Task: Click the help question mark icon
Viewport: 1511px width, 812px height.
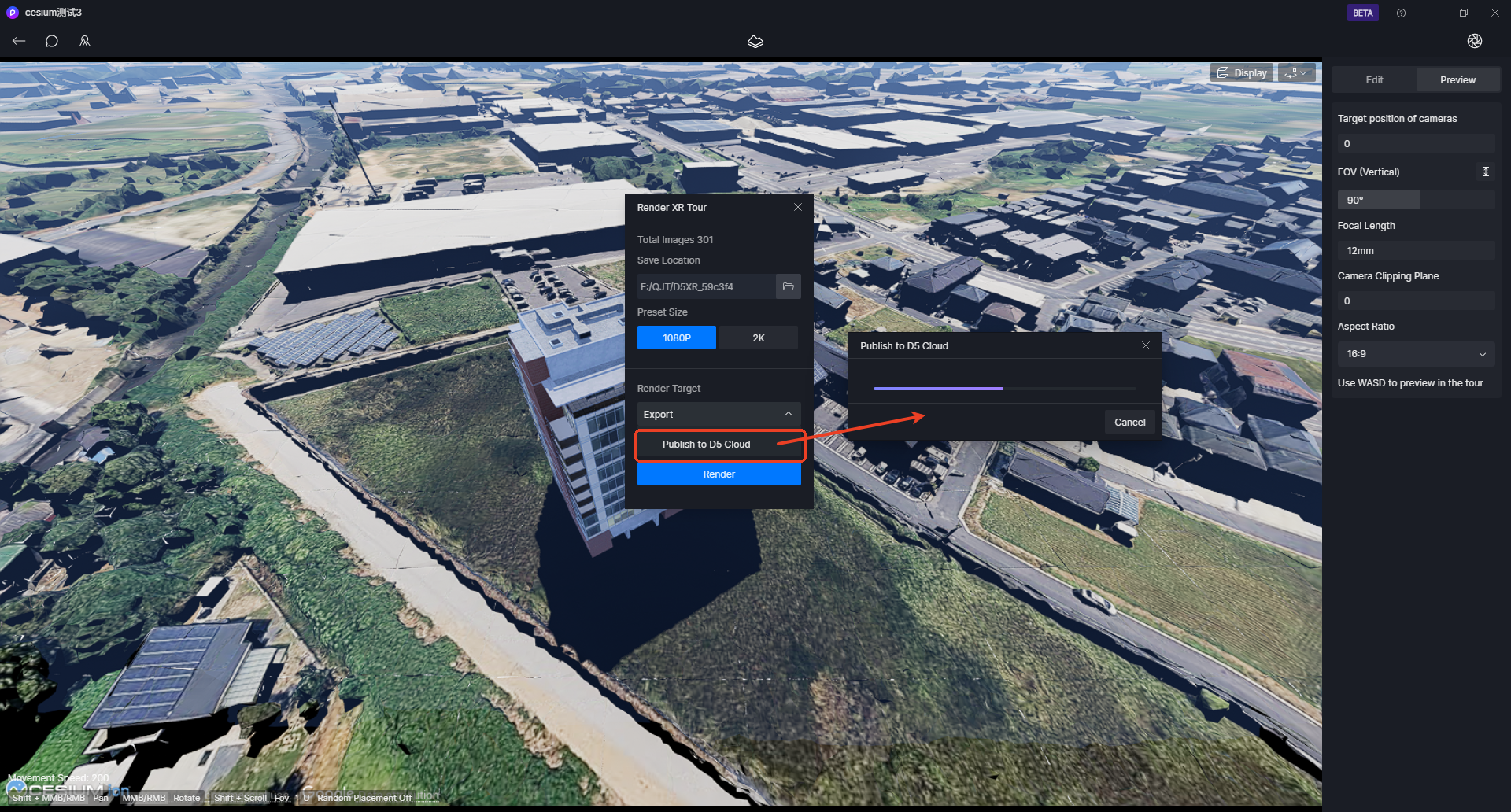Action: pos(1401,13)
